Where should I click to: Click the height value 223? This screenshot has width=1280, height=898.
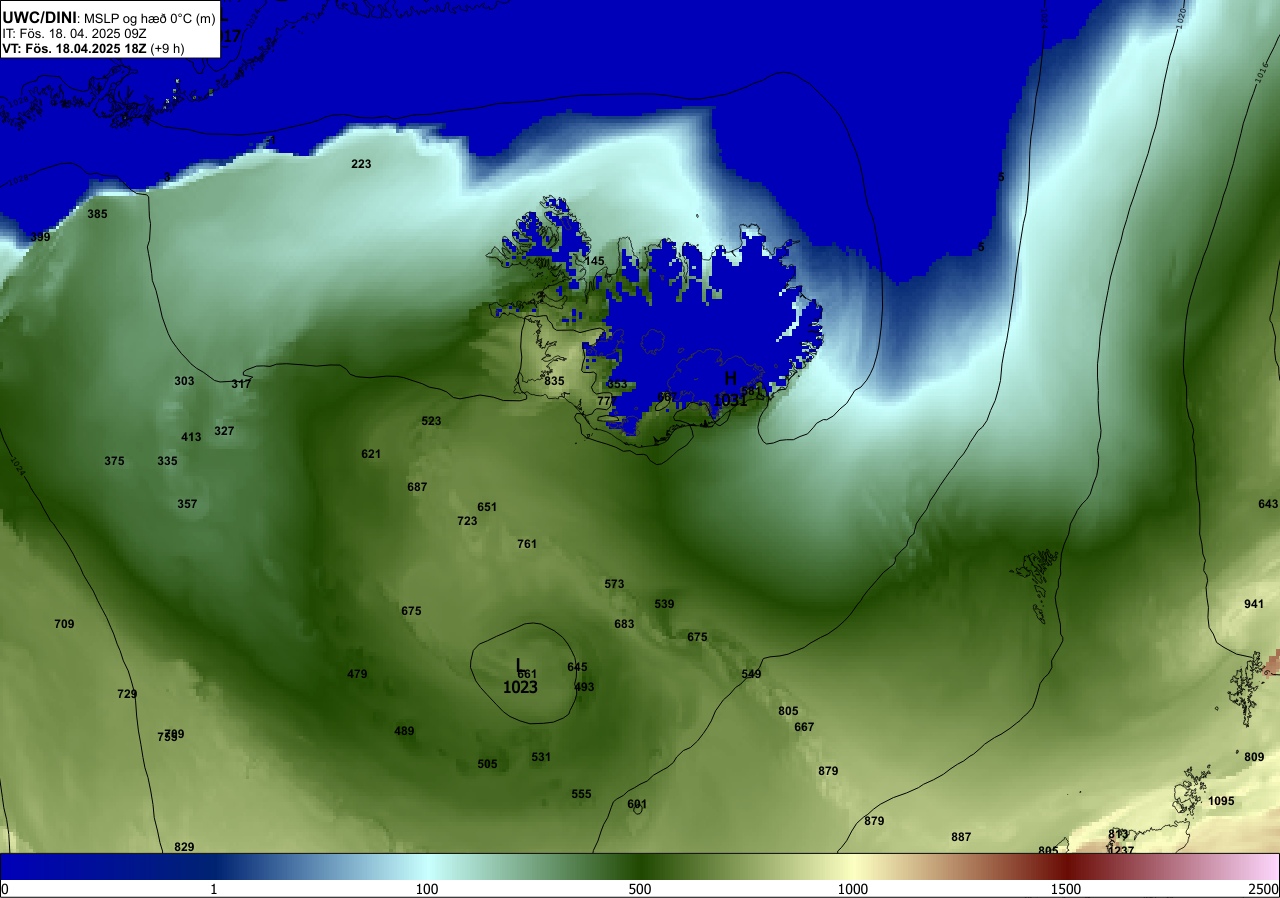[x=361, y=164]
